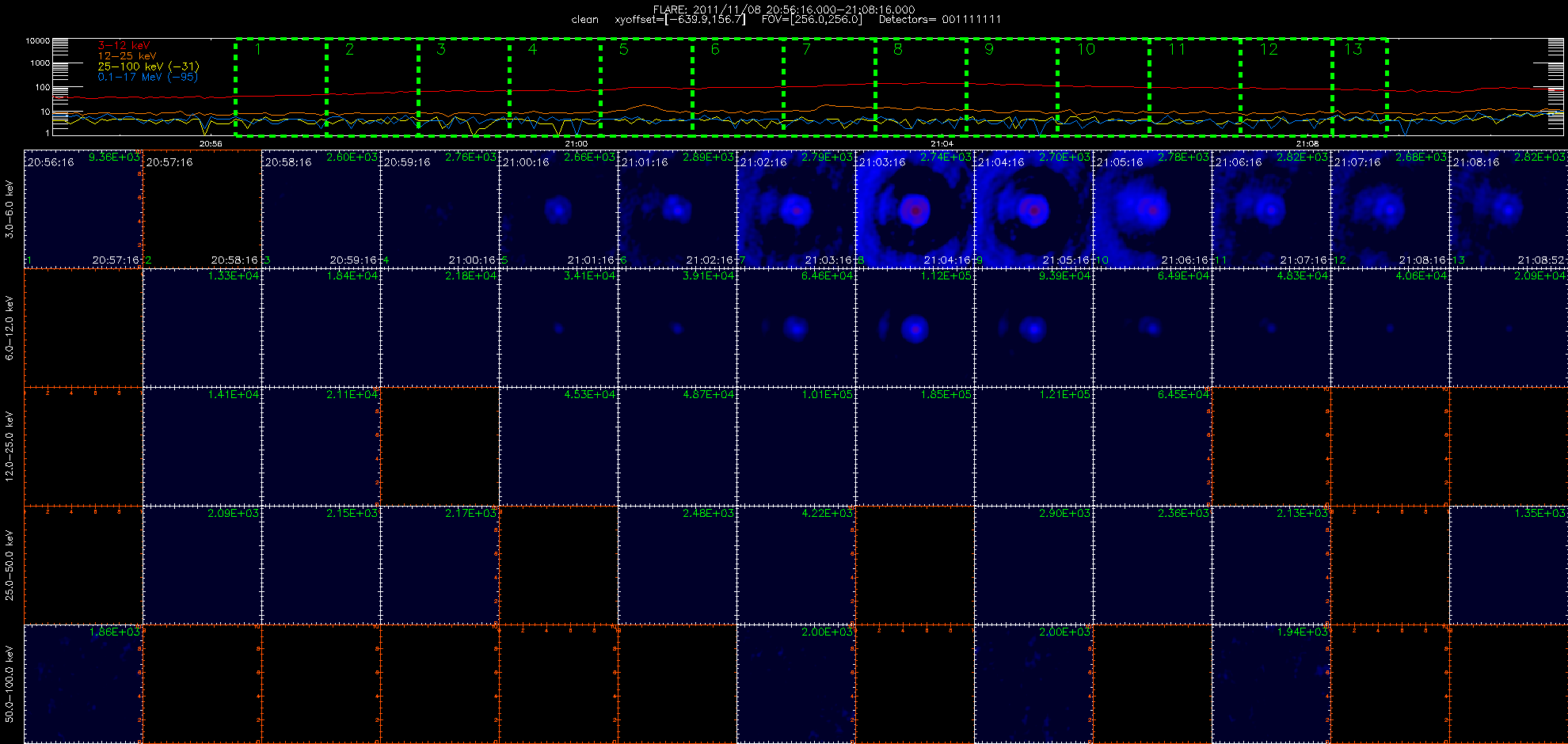Click the blue '0.1-17 MeV (-95)' legend entry

coord(148,77)
